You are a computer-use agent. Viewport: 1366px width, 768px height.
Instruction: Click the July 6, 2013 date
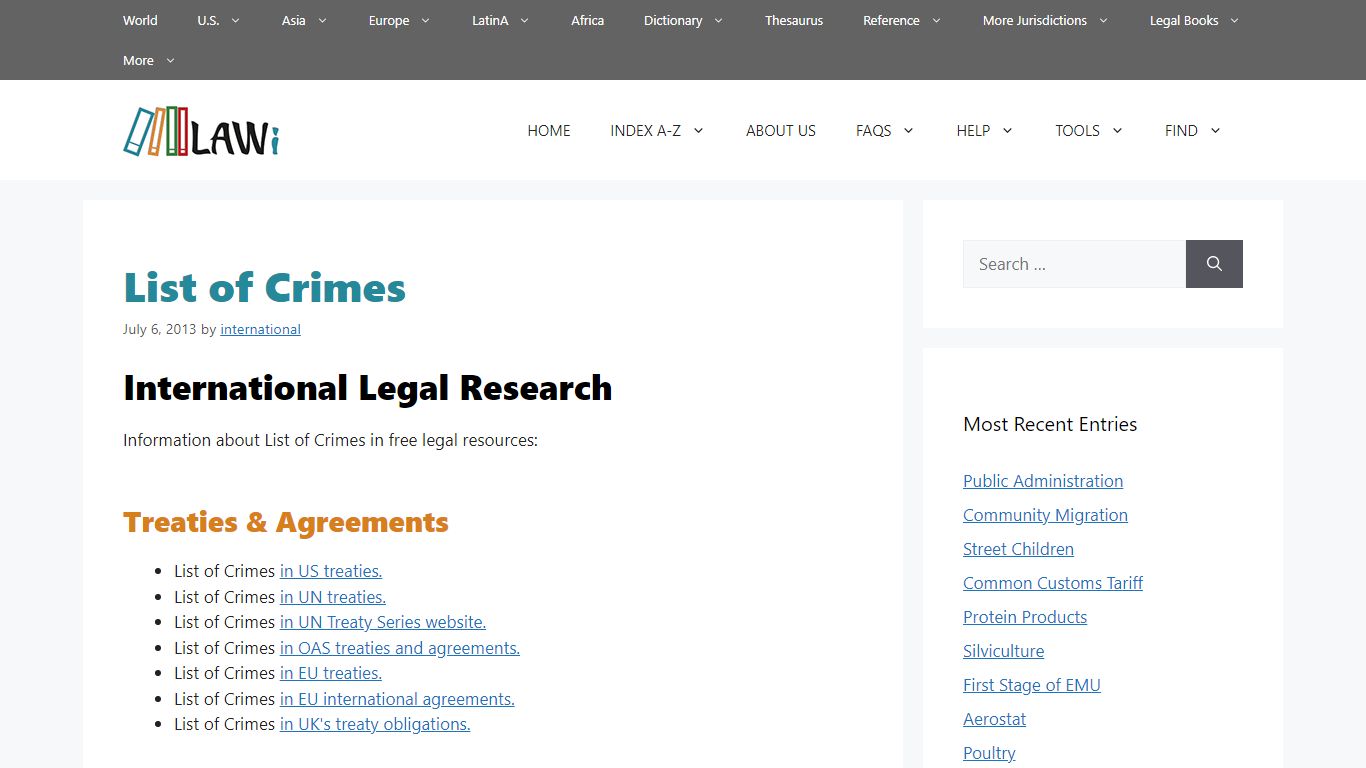[x=160, y=329]
